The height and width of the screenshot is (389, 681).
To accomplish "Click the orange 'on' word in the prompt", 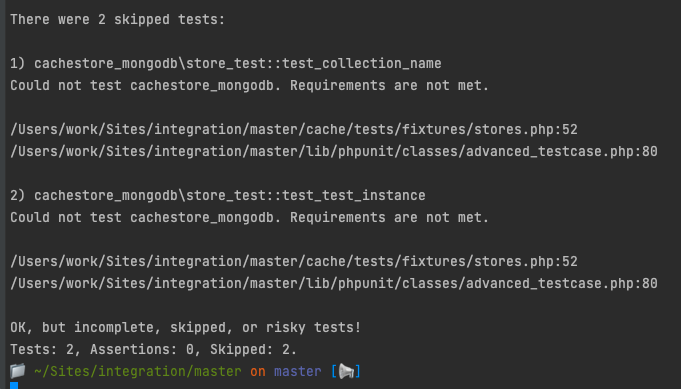I will pyautogui.click(x=258, y=372).
